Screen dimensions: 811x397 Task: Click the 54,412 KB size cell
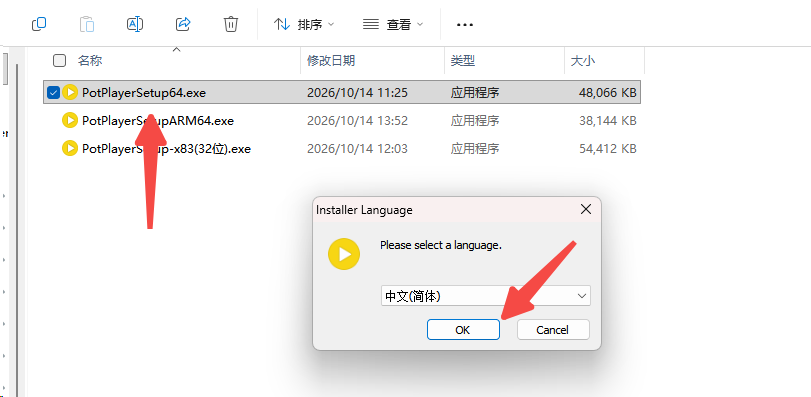point(608,148)
